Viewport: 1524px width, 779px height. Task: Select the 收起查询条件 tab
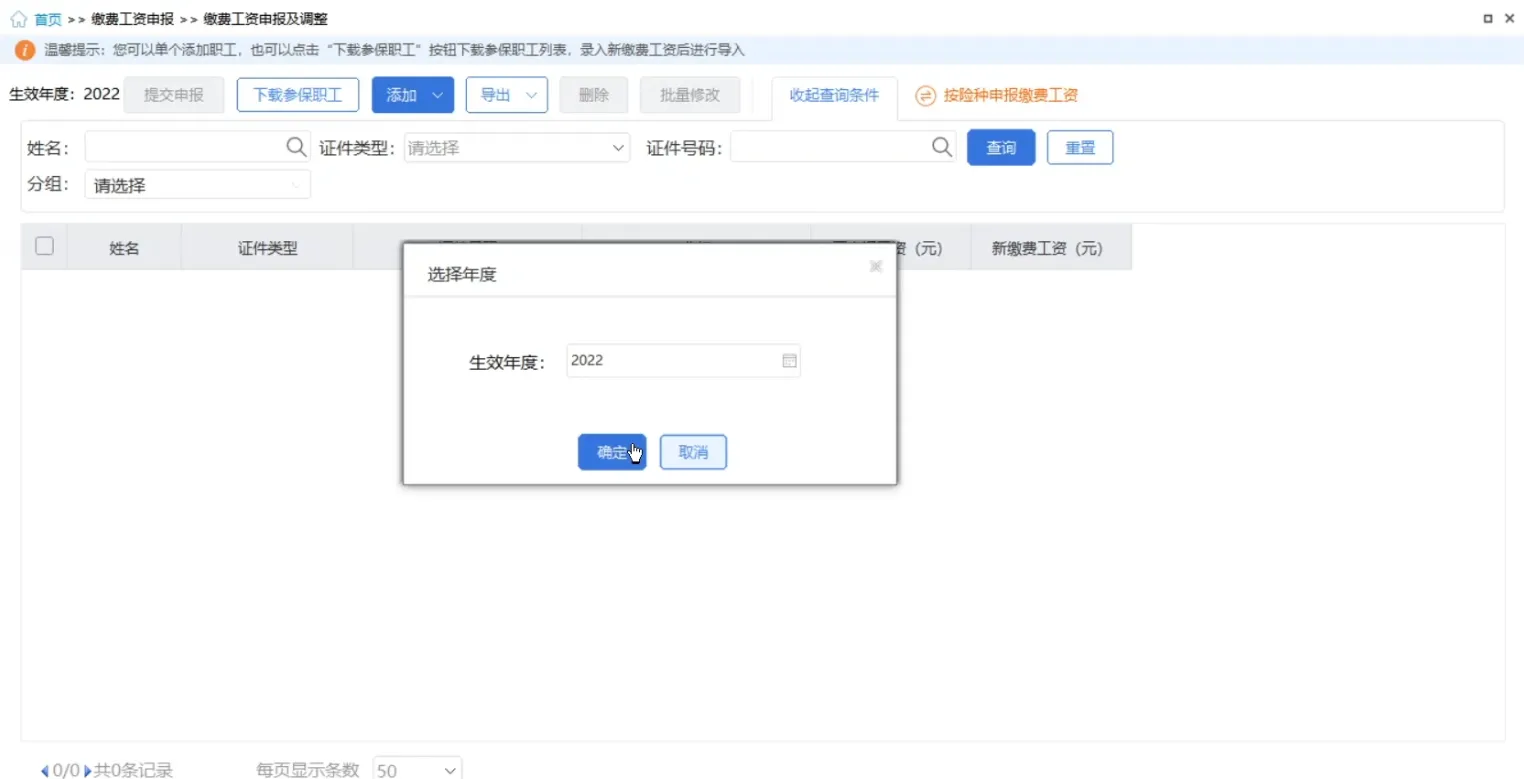coord(834,96)
